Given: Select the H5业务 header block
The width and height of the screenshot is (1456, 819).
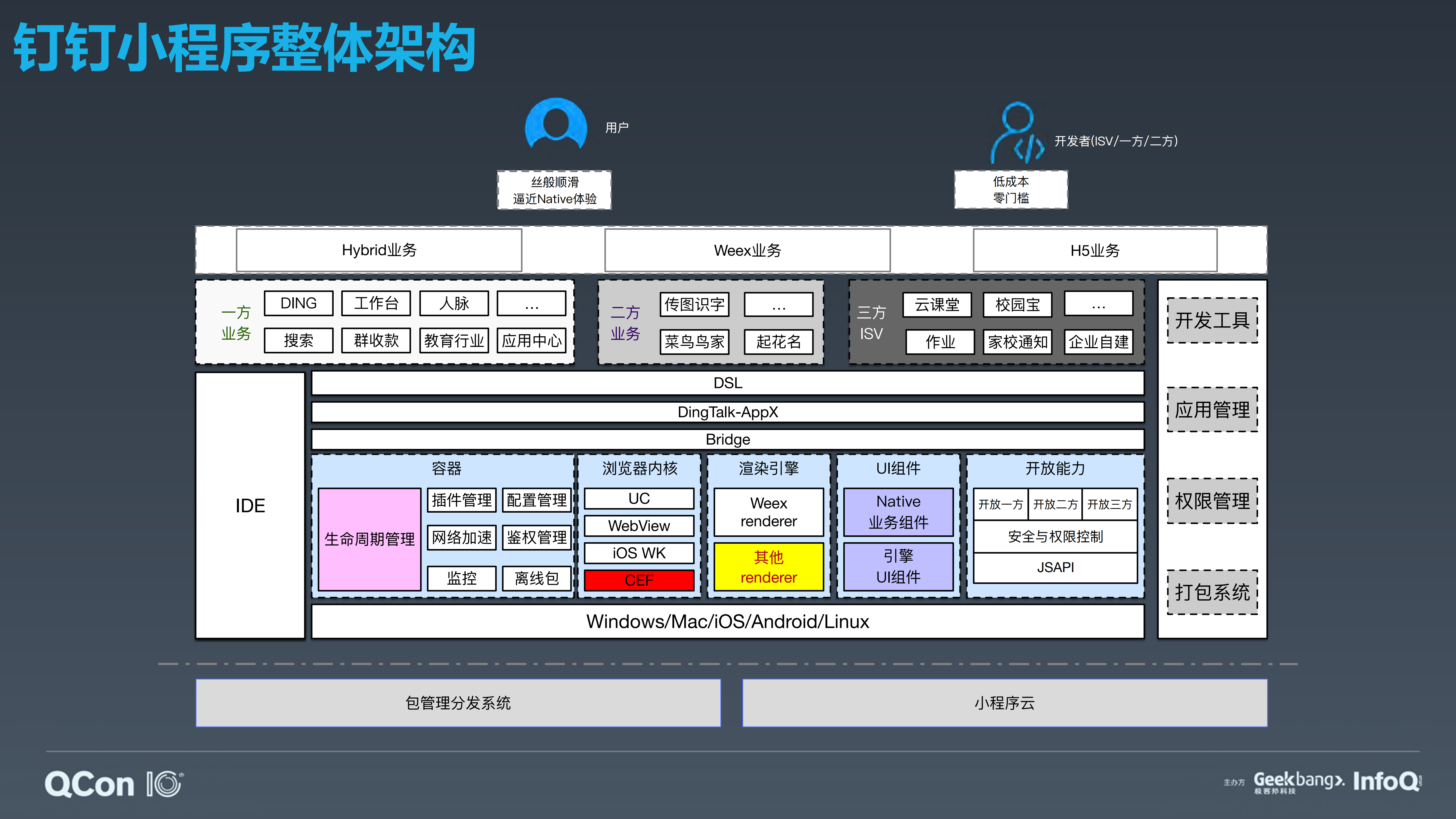Looking at the screenshot, I should [1095, 250].
